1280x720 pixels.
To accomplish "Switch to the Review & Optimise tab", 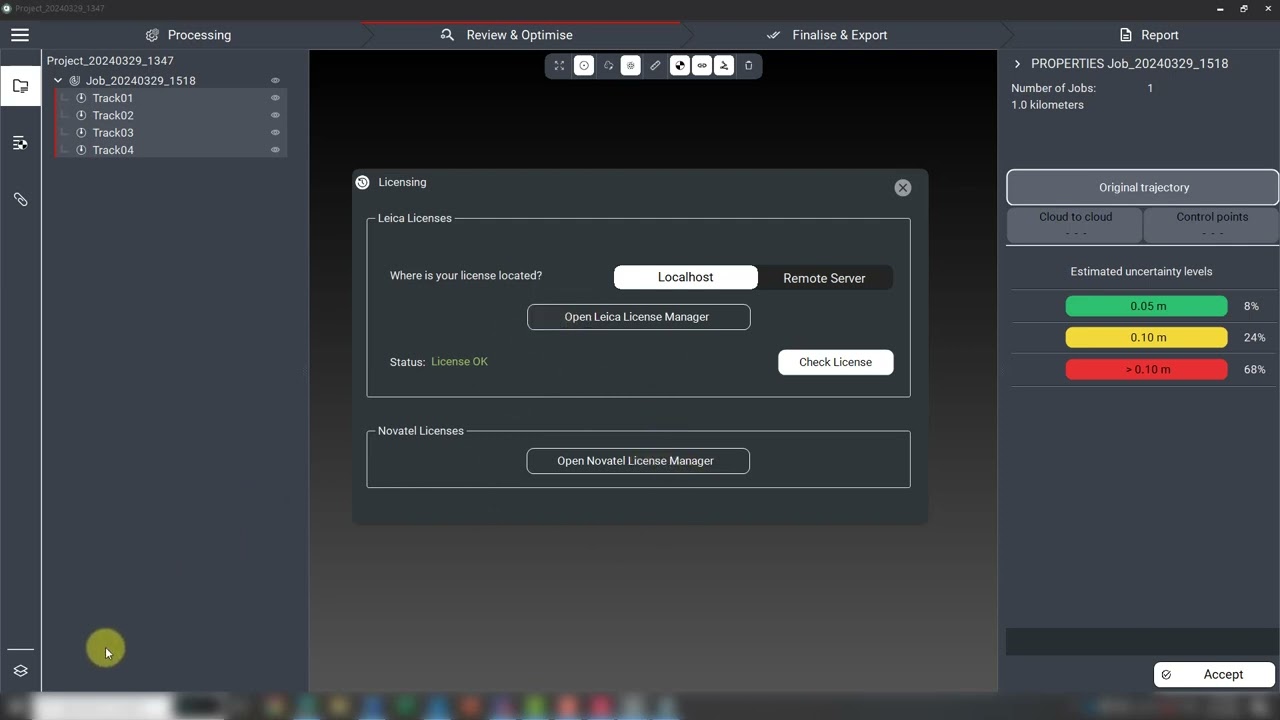I will 507,35.
